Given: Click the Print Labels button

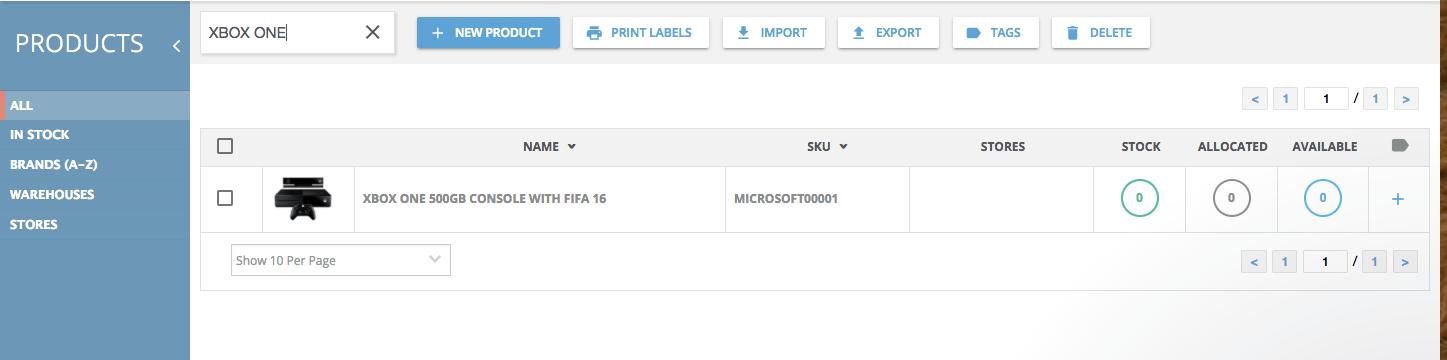Looking at the screenshot, I should [x=641, y=32].
